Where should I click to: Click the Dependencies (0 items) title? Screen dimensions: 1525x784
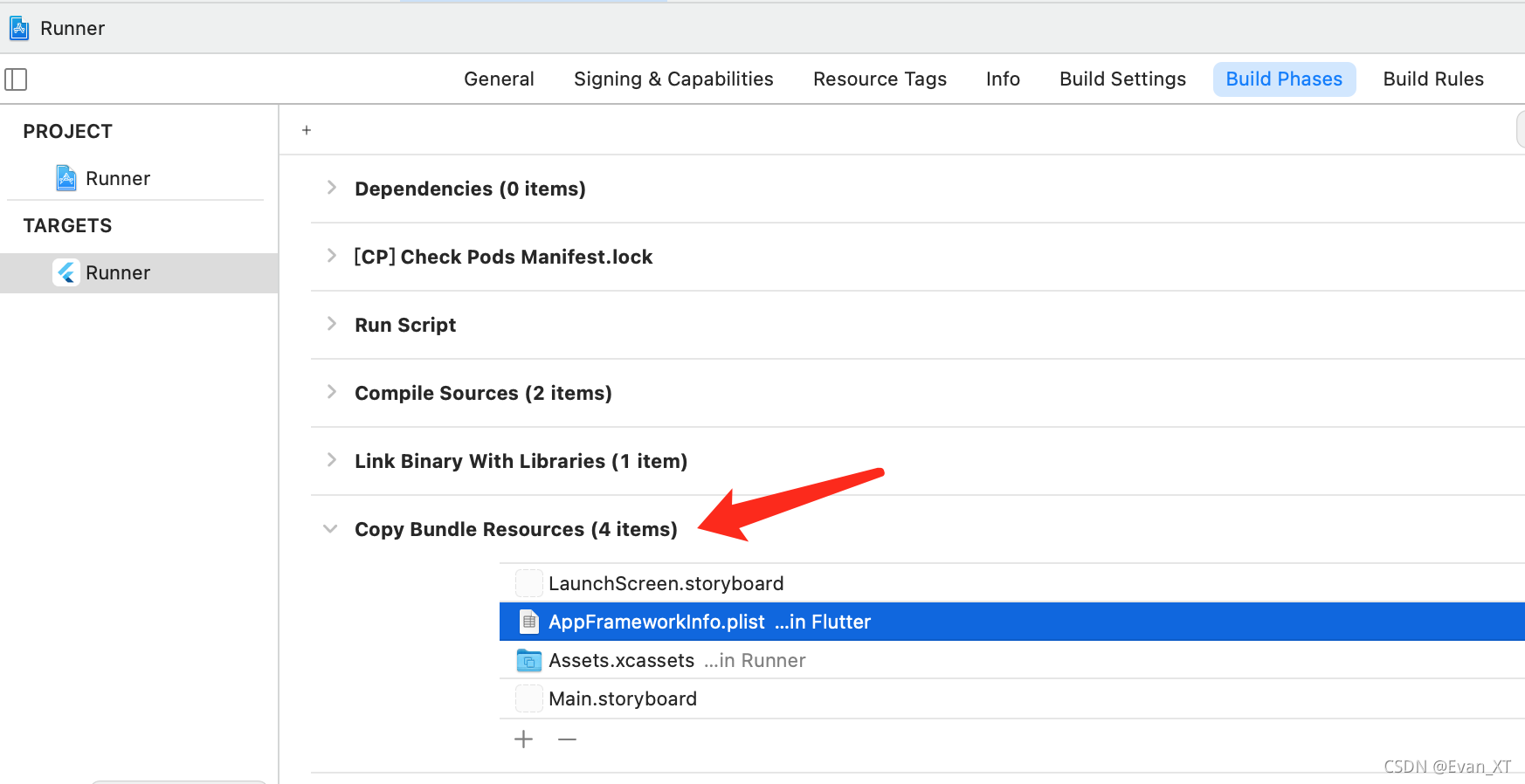click(x=470, y=189)
